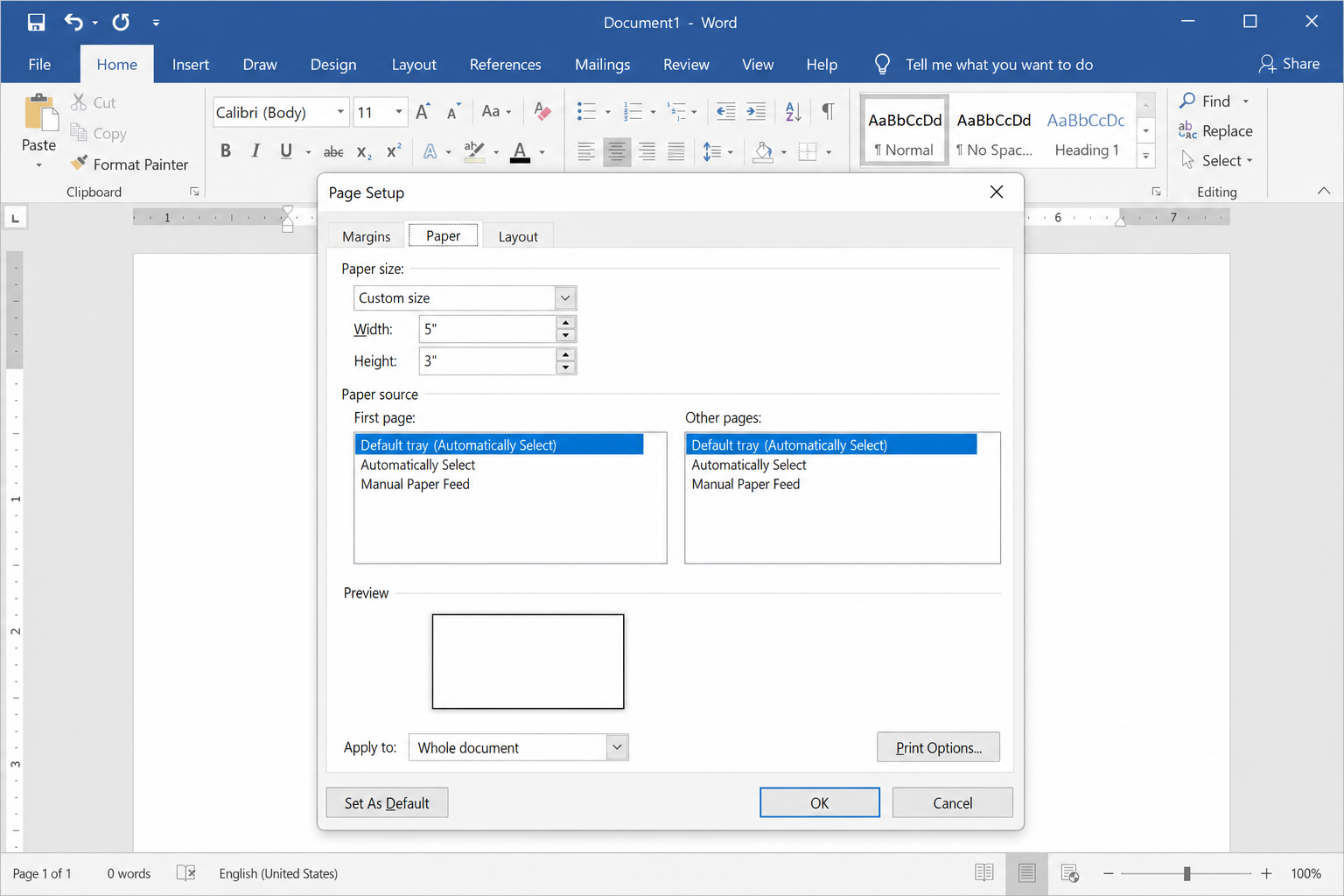Sort the paragraphs with the A-Z icon
Image resolution: width=1344 pixels, height=896 pixels.
pyautogui.click(x=793, y=111)
